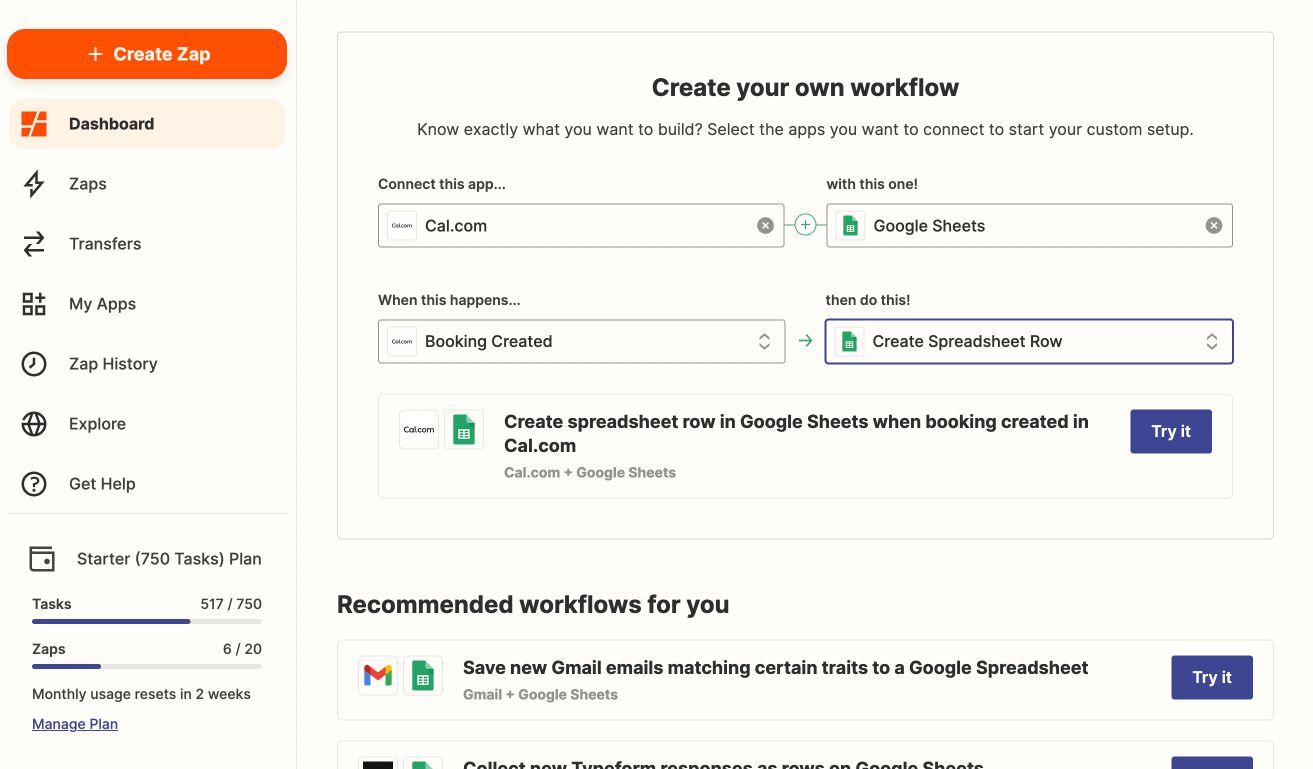Open the Starter Plan panel
Screen dimensions: 1313x769
pyautogui.click(x=147, y=559)
